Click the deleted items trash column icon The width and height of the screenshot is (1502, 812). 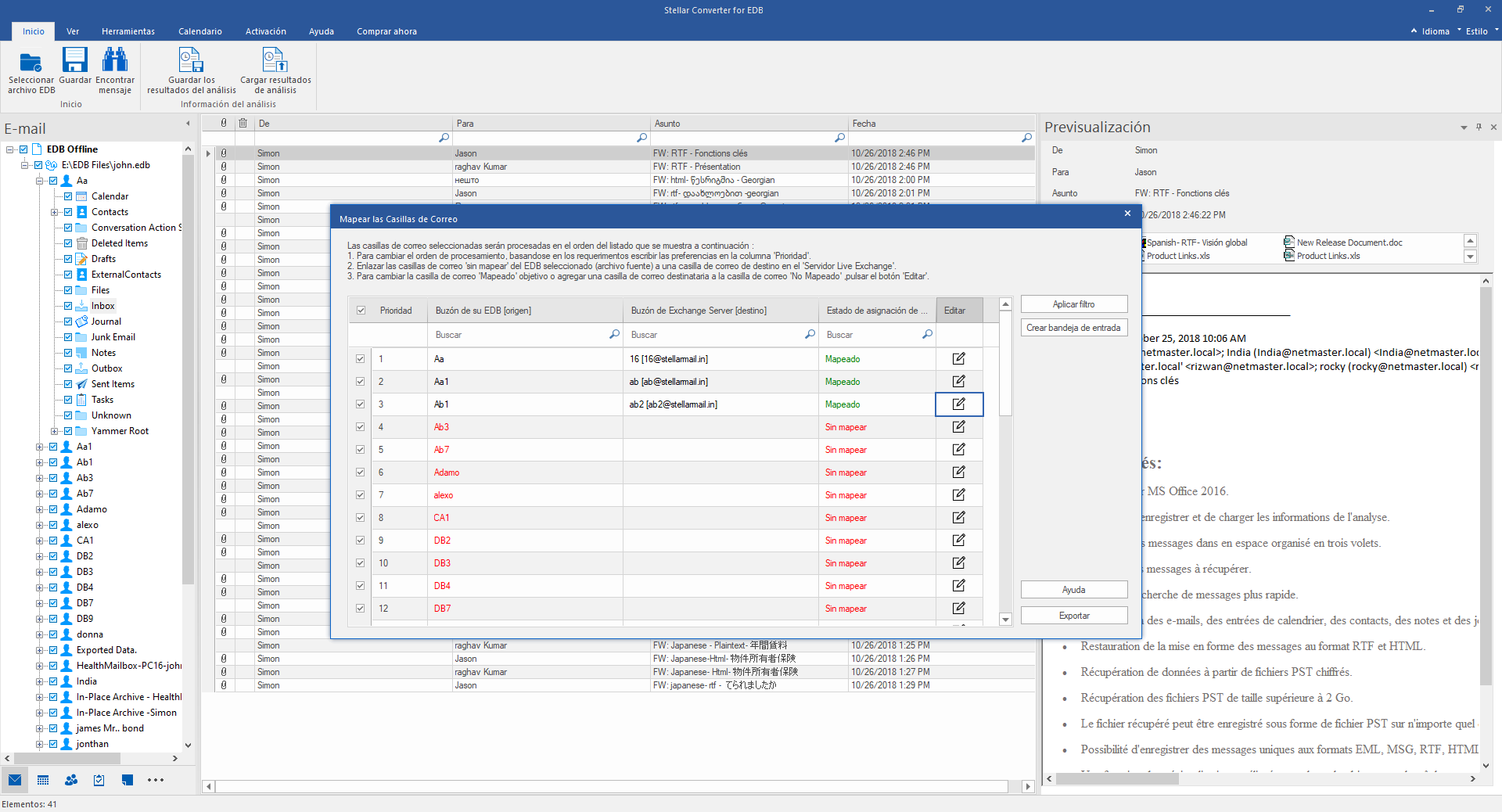click(243, 124)
